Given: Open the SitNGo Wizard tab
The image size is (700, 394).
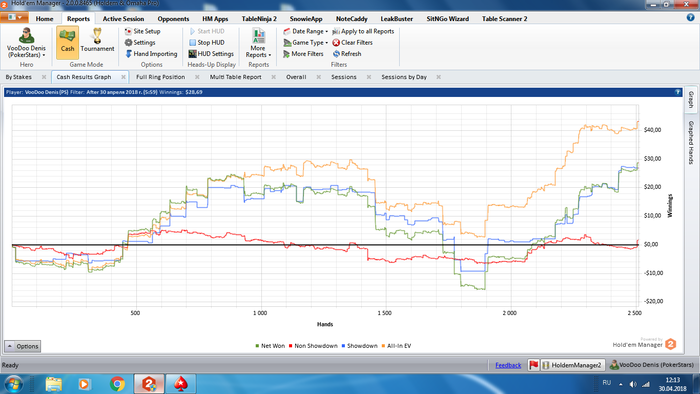Looking at the screenshot, I should 447,19.
